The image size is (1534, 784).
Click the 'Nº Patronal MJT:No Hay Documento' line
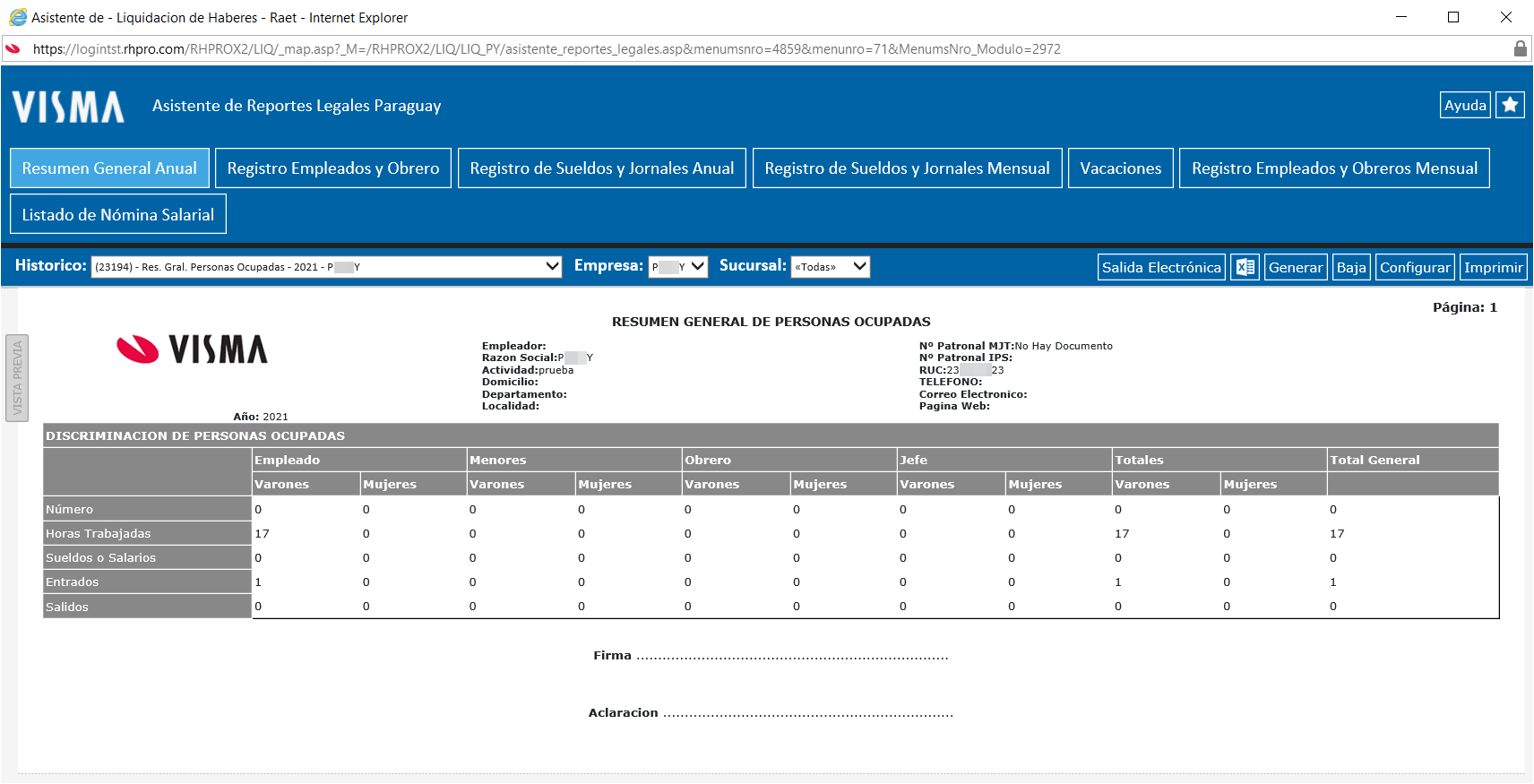1016,346
